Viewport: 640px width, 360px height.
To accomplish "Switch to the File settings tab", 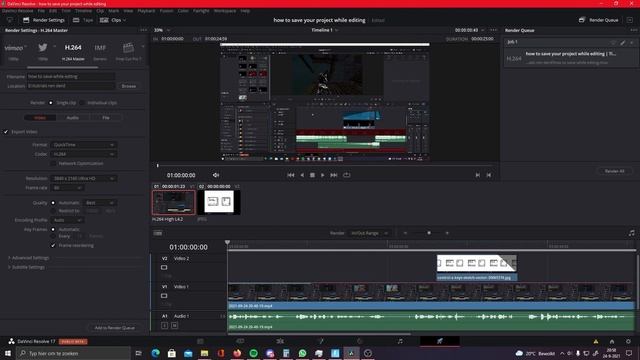I will 106,118.
